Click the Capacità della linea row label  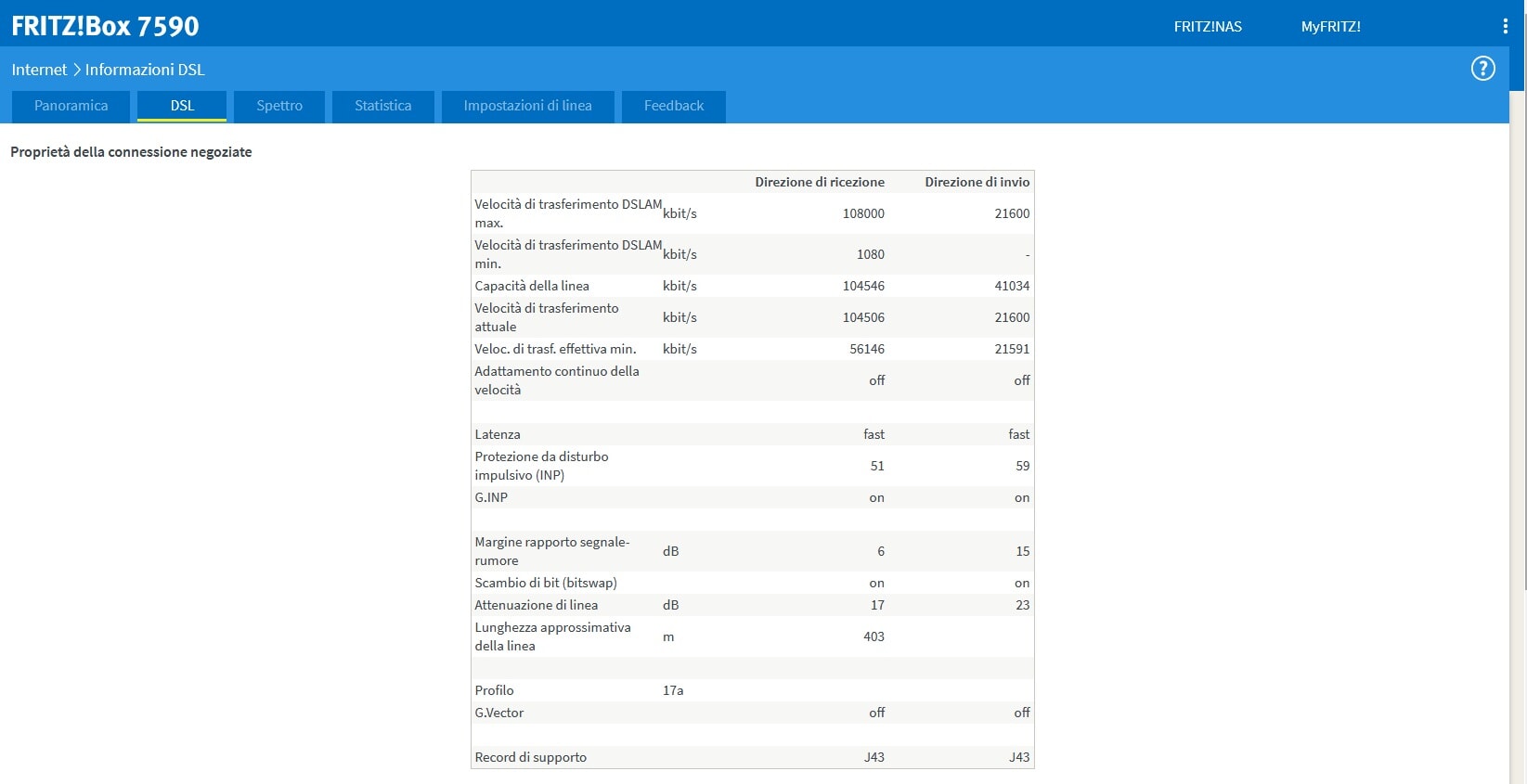(532, 286)
